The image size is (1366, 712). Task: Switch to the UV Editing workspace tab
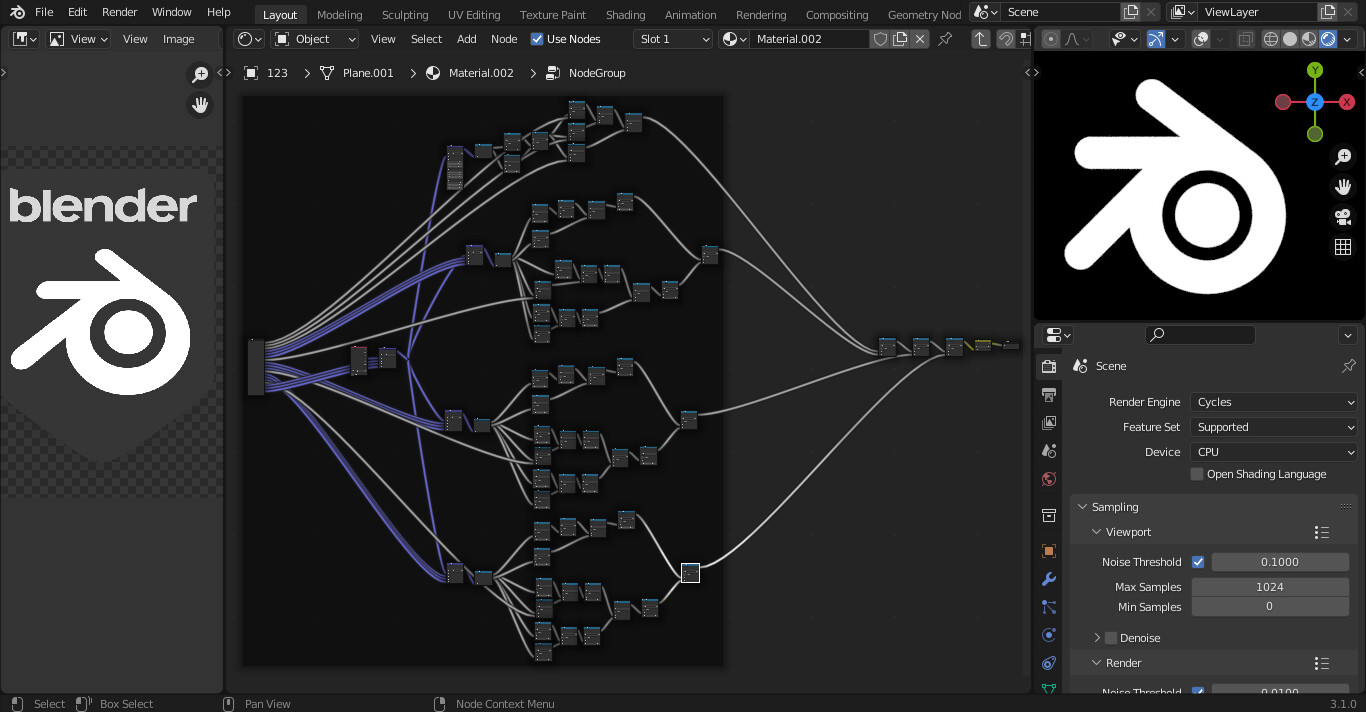[474, 15]
